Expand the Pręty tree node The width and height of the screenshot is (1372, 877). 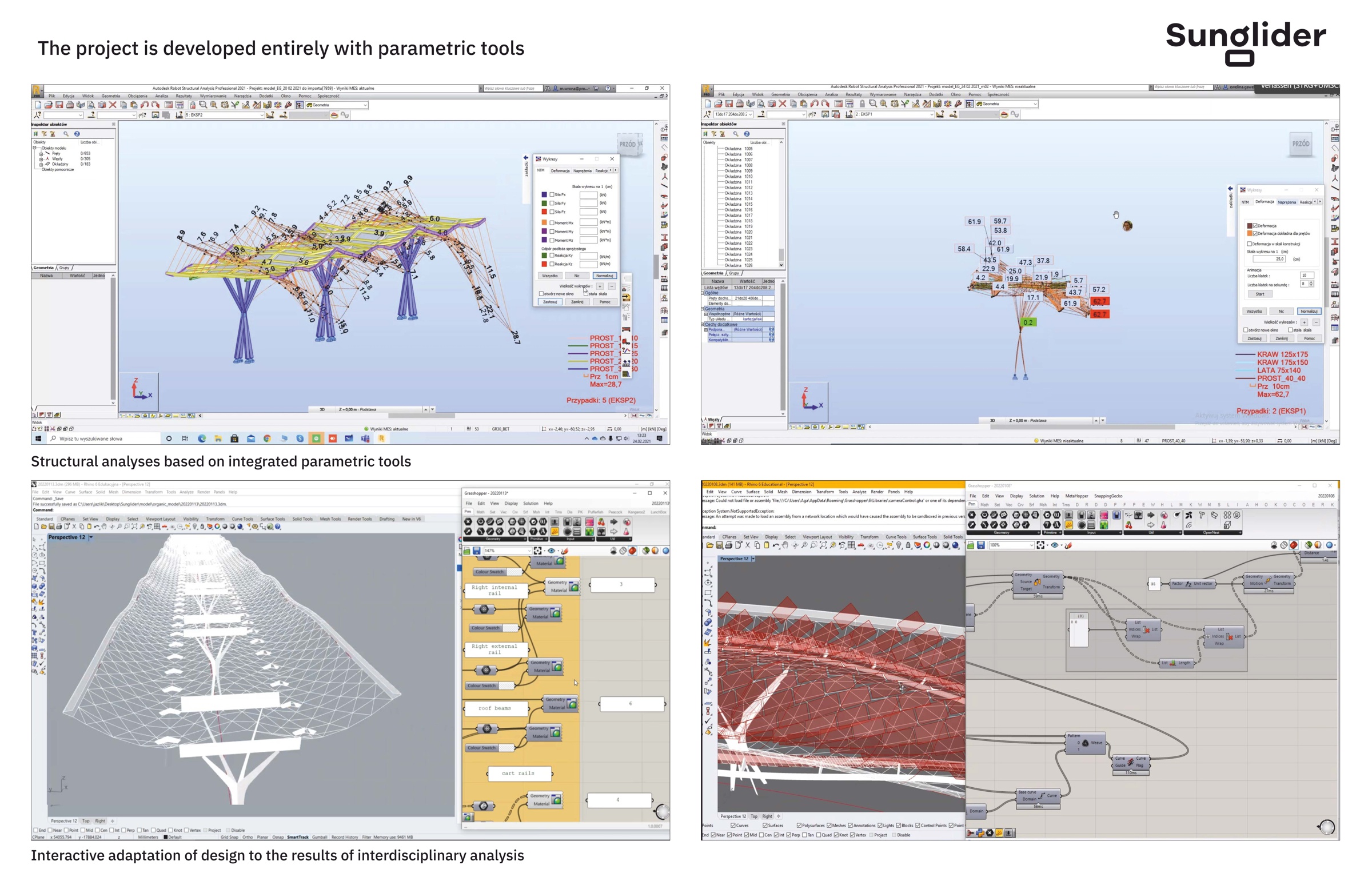[x=41, y=154]
